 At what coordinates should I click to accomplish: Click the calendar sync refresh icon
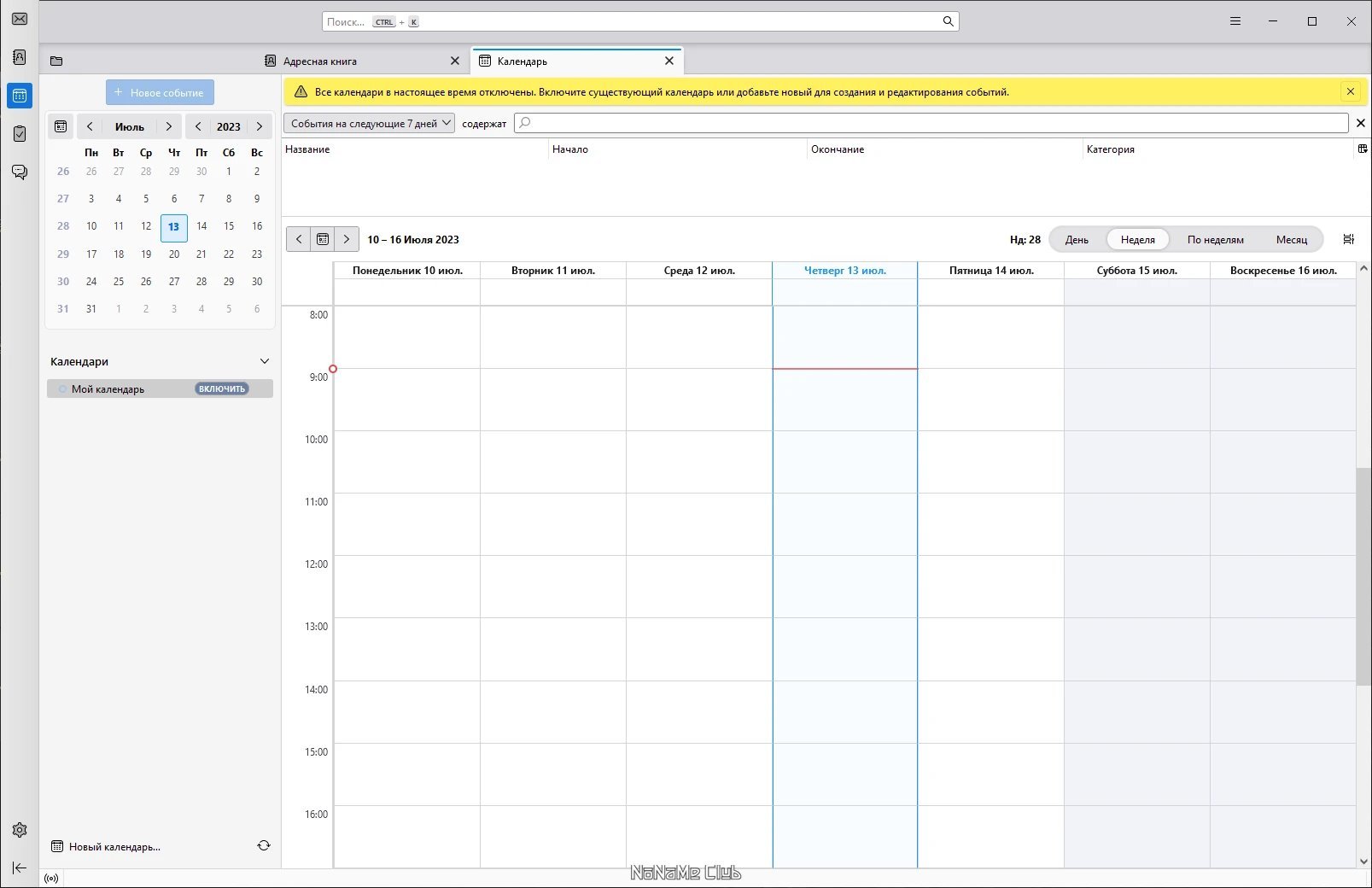pyautogui.click(x=264, y=845)
